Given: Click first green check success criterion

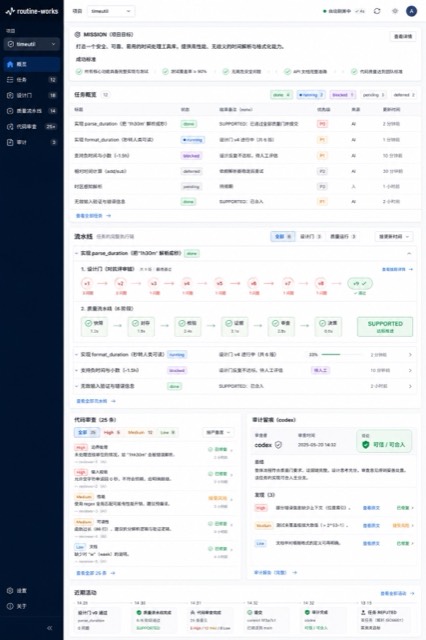Looking at the screenshot, I should point(79,71).
